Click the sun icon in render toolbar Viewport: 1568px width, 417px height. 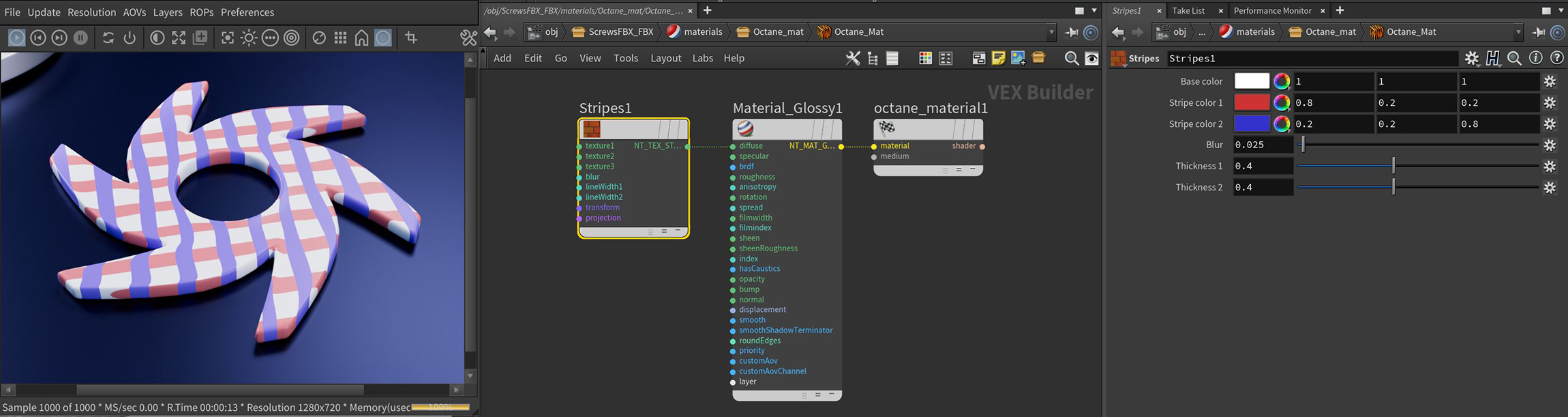click(x=249, y=38)
